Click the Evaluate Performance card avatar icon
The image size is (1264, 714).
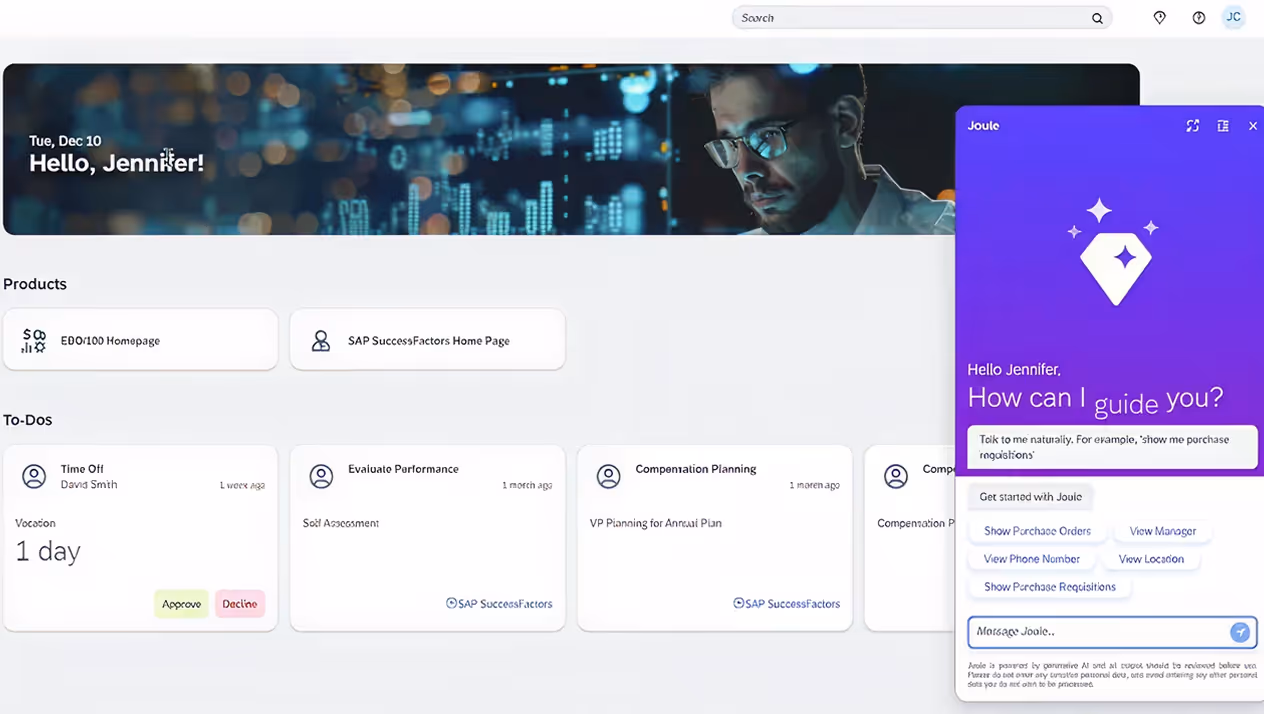point(321,477)
